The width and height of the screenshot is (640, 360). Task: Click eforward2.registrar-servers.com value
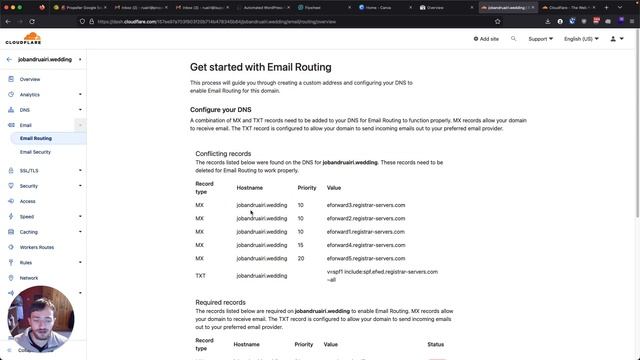(x=366, y=218)
